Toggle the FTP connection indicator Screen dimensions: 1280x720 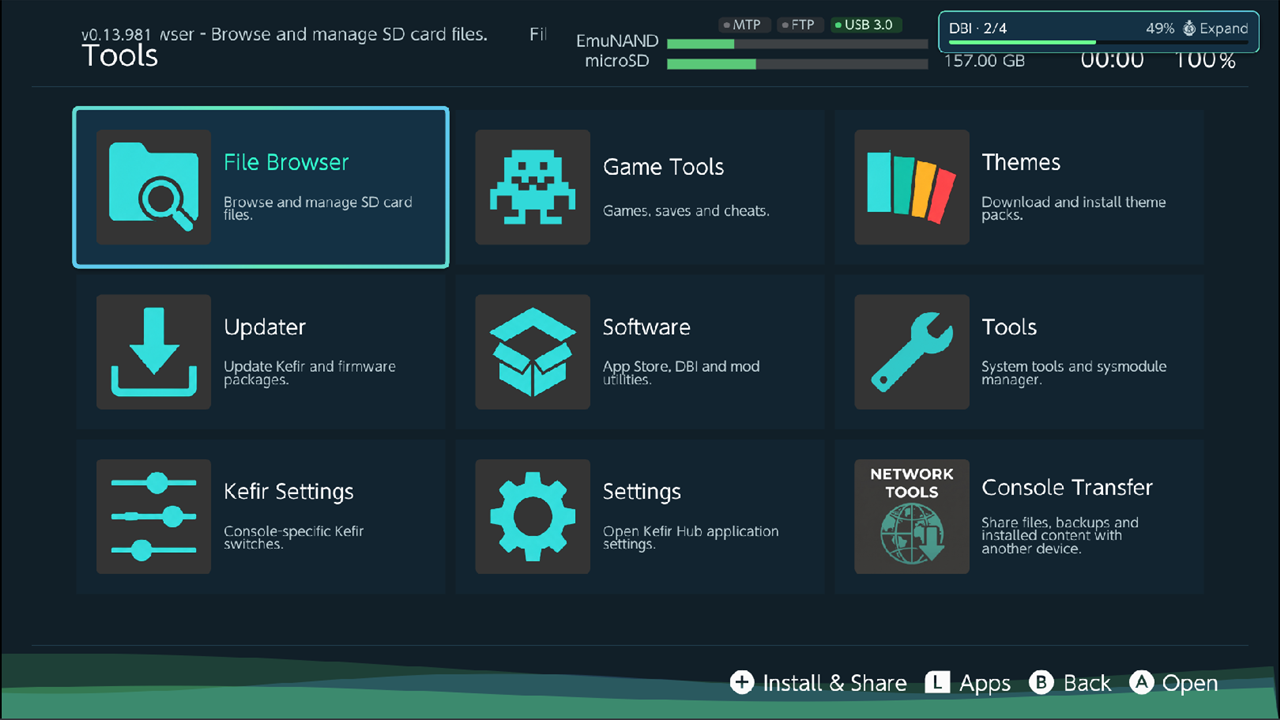(x=798, y=25)
